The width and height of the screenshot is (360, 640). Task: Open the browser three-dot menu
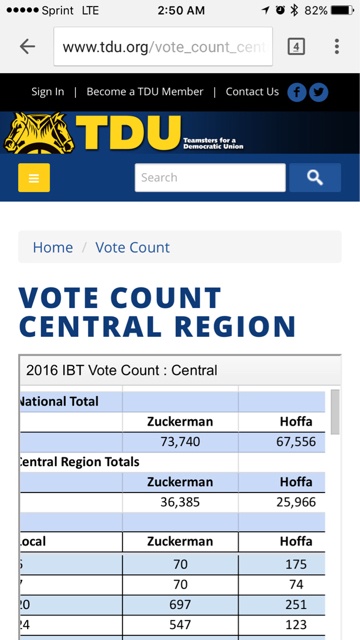(x=337, y=47)
